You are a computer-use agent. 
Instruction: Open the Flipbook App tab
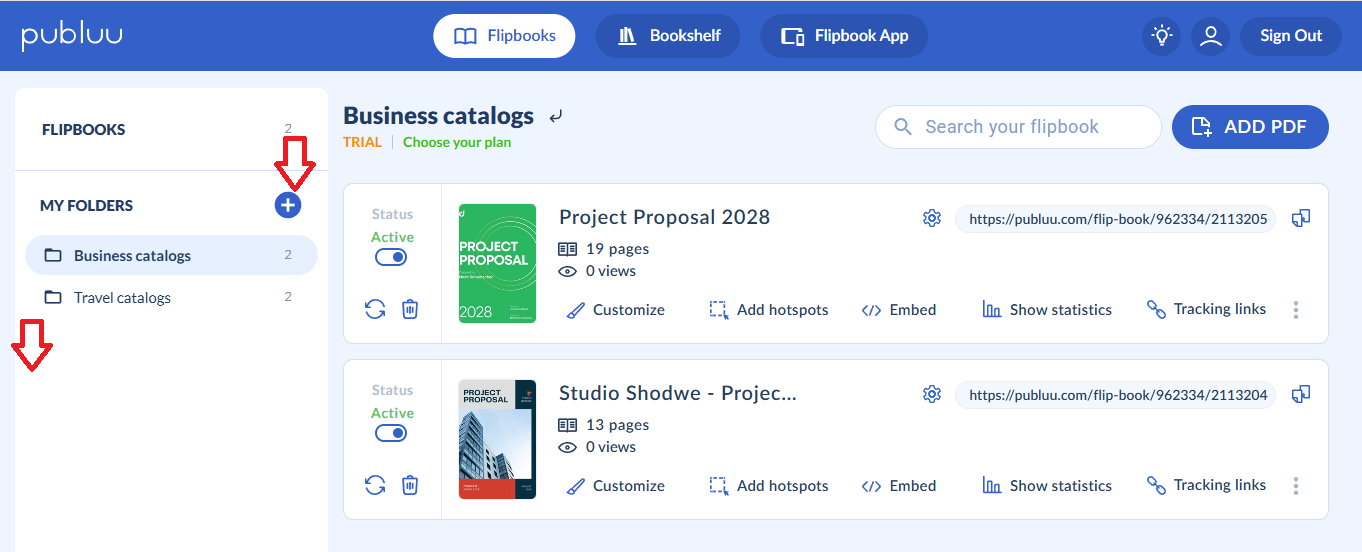(x=844, y=36)
